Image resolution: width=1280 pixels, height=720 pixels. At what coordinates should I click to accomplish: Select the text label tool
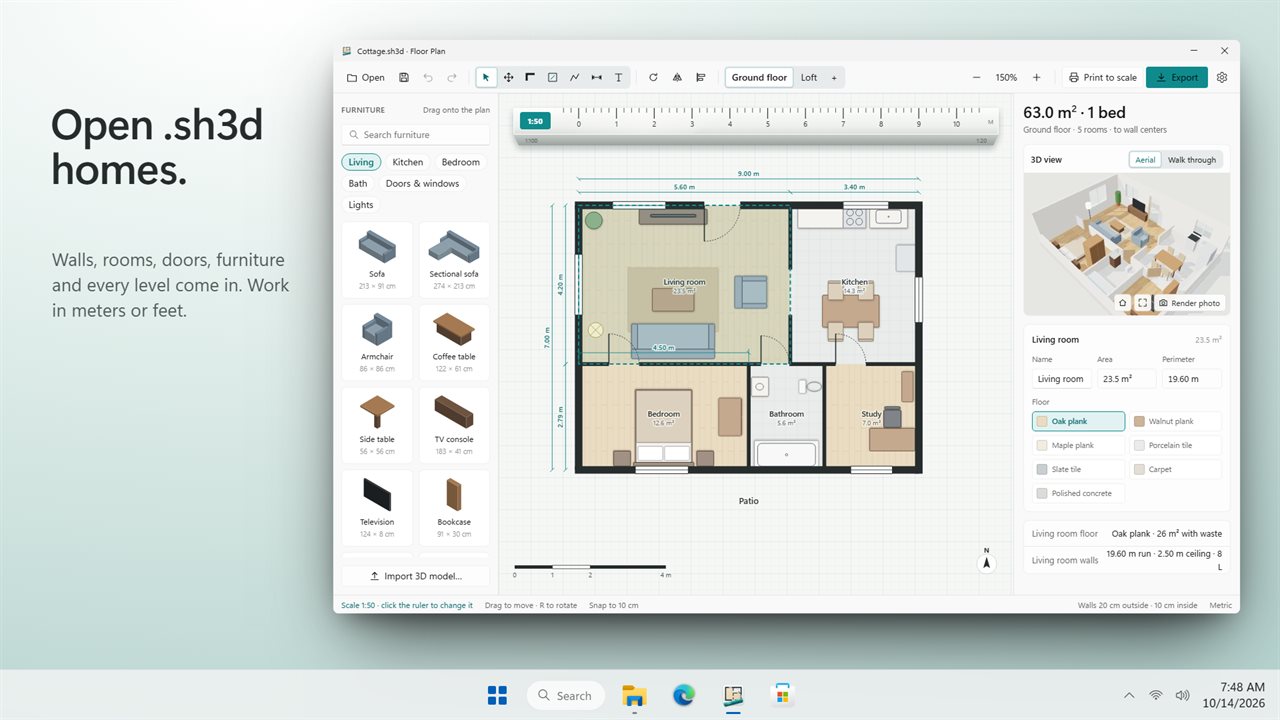[x=618, y=77]
